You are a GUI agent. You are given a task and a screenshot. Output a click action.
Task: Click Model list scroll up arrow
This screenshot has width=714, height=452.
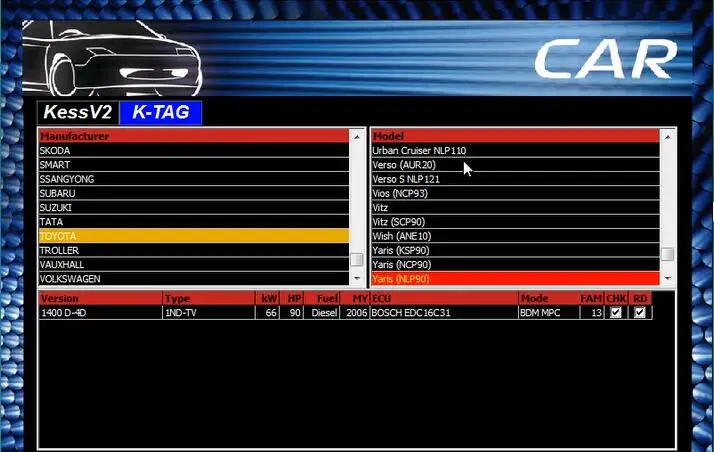(x=668, y=137)
